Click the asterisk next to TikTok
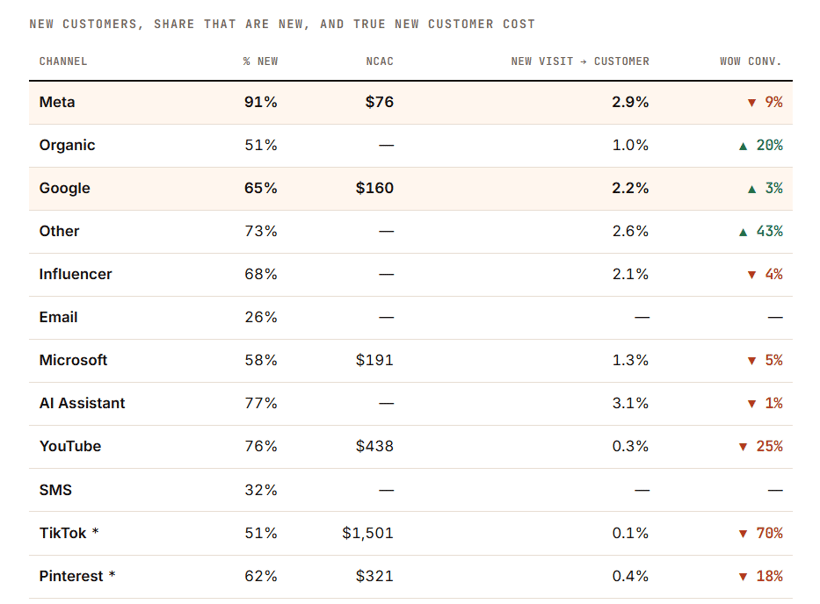This screenshot has width=820, height=604. (95, 531)
